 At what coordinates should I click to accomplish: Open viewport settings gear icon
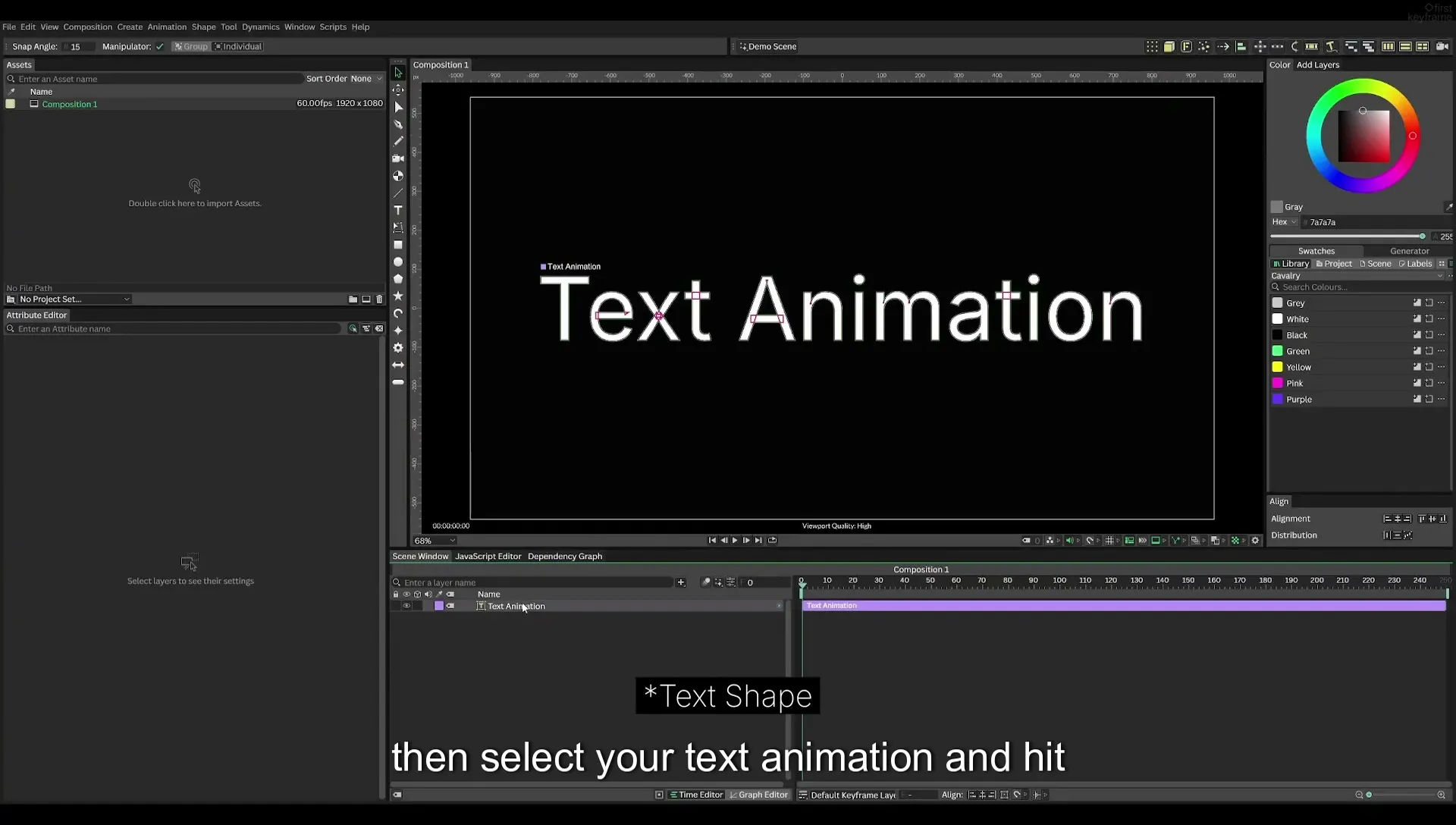pyautogui.click(x=1255, y=541)
